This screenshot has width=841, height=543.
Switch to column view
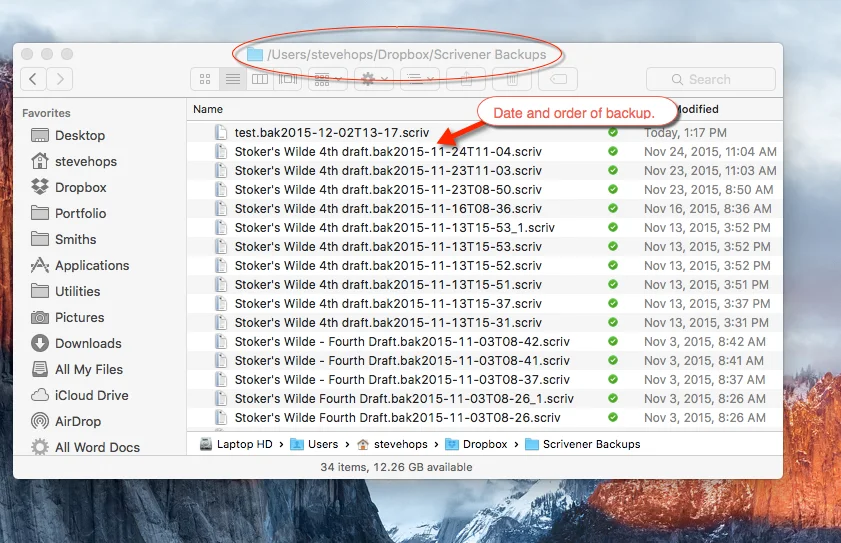260,79
